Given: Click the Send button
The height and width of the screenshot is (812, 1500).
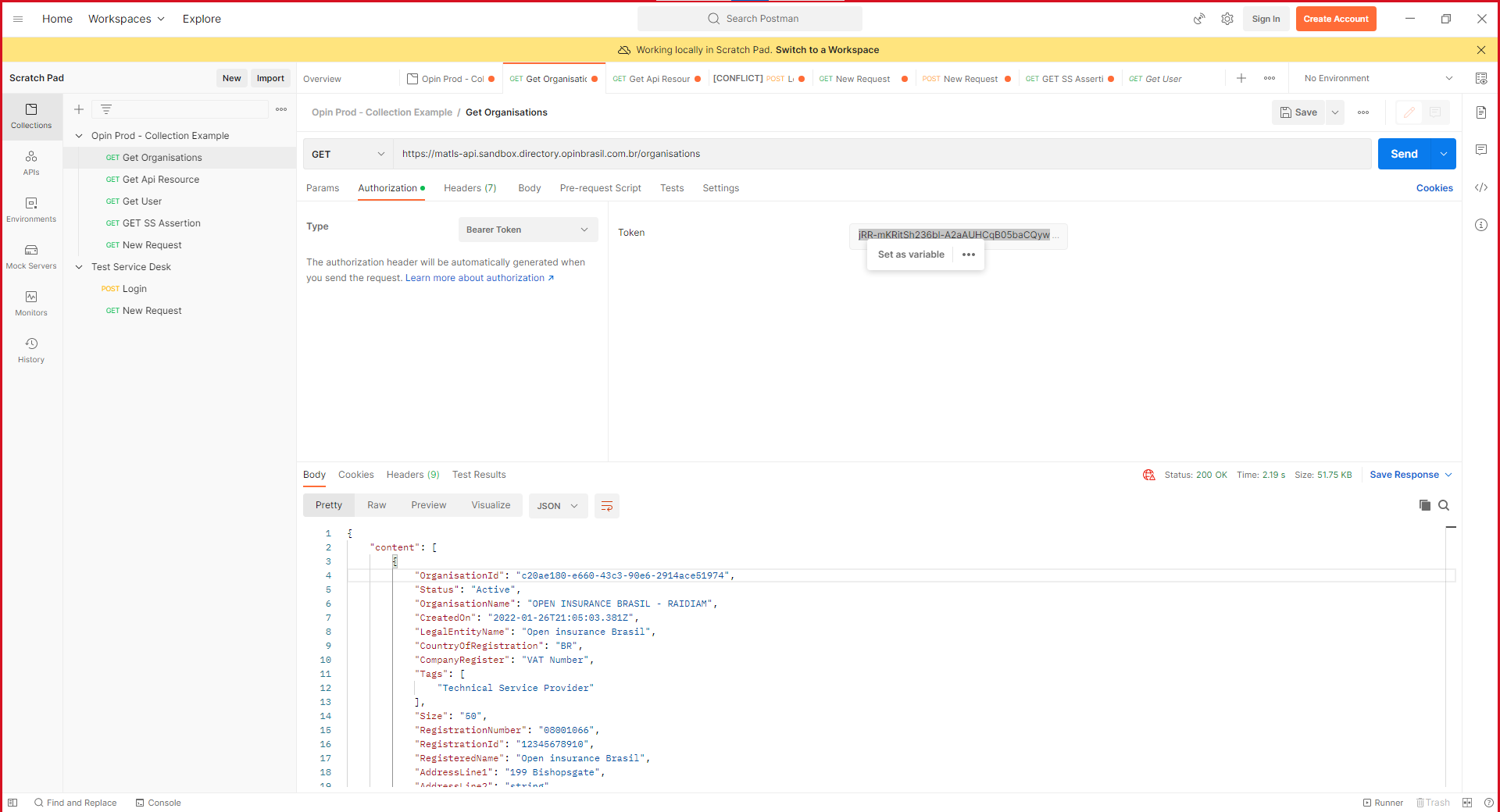Looking at the screenshot, I should (1404, 154).
